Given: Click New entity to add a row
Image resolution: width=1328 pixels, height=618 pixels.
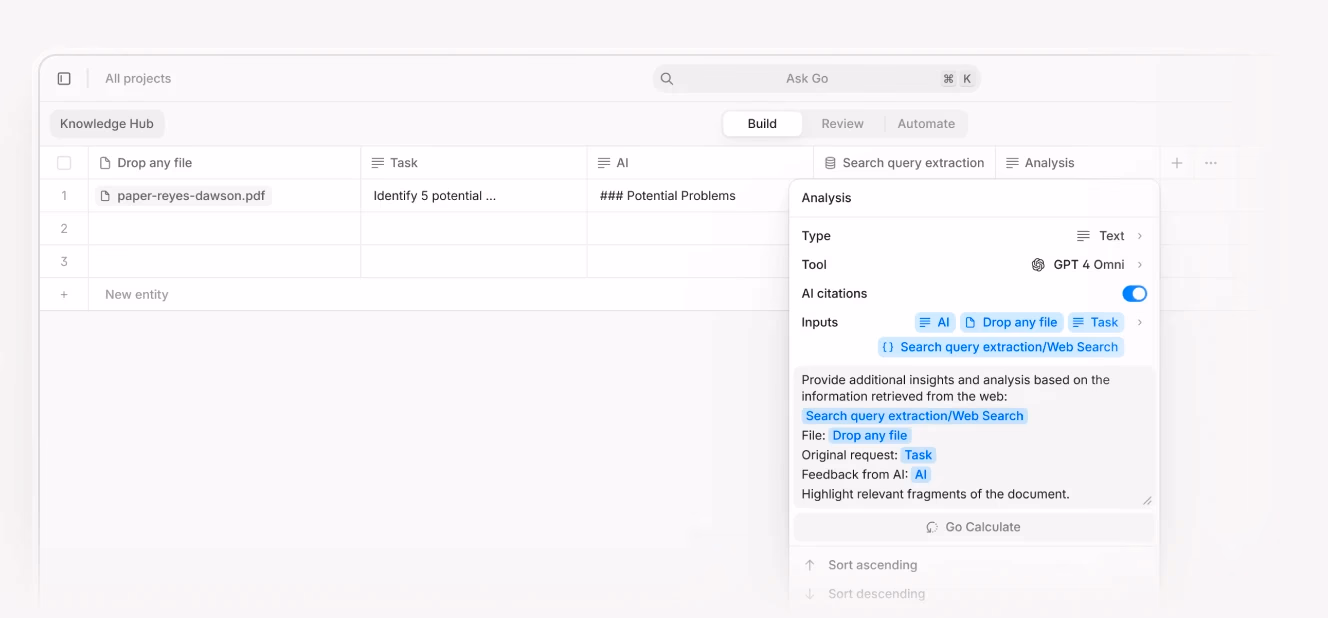Looking at the screenshot, I should [x=137, y=294].
